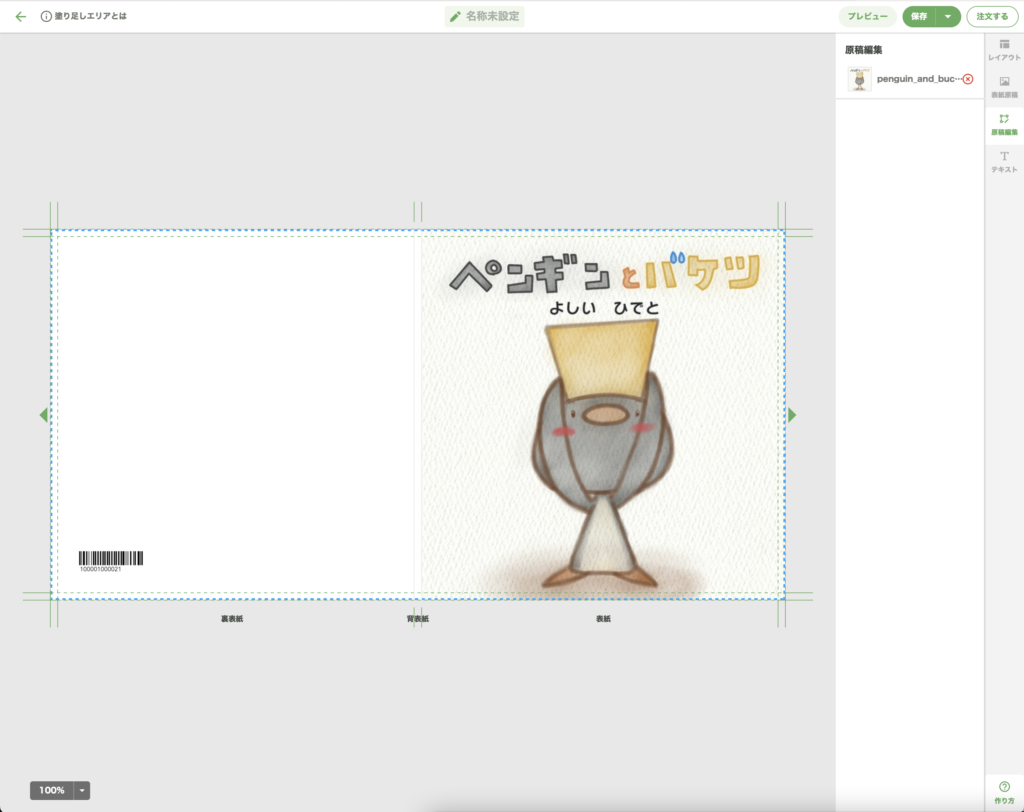The image size is (1024, 812).
Task: Click the left green page arrow
Action: (x=43, y=415)
